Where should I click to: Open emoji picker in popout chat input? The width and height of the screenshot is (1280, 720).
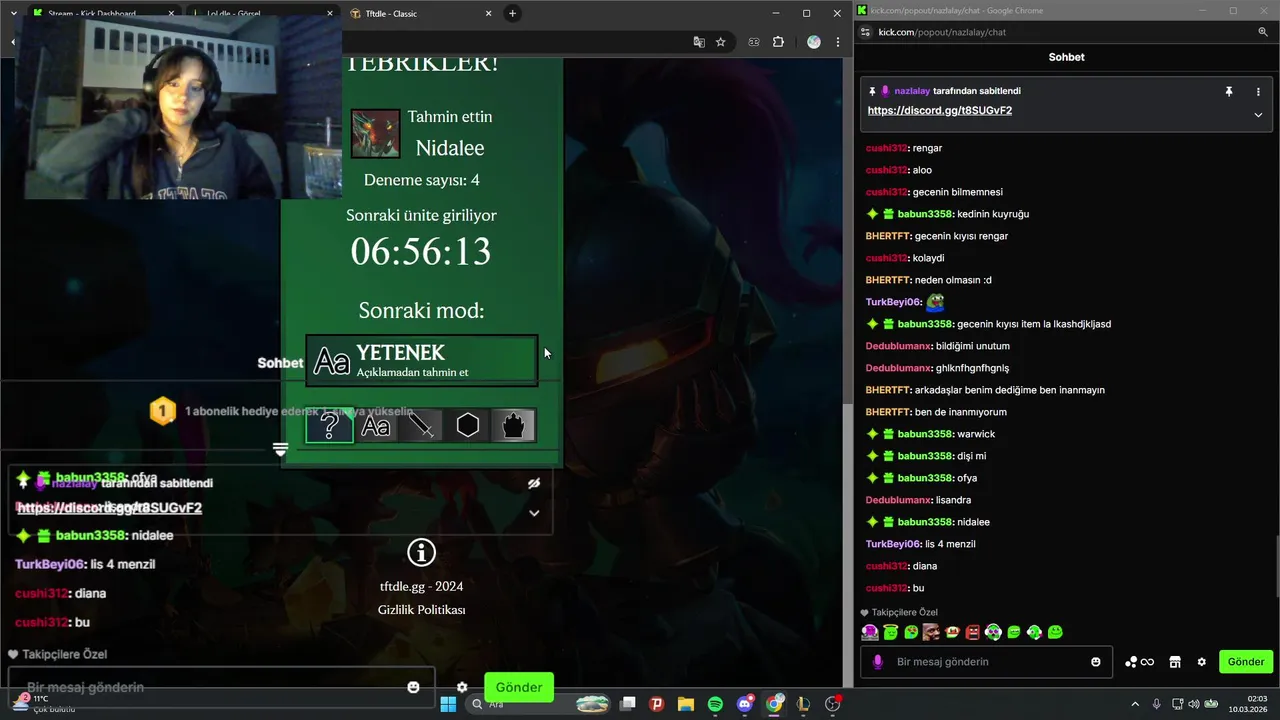coord(1096,662)
